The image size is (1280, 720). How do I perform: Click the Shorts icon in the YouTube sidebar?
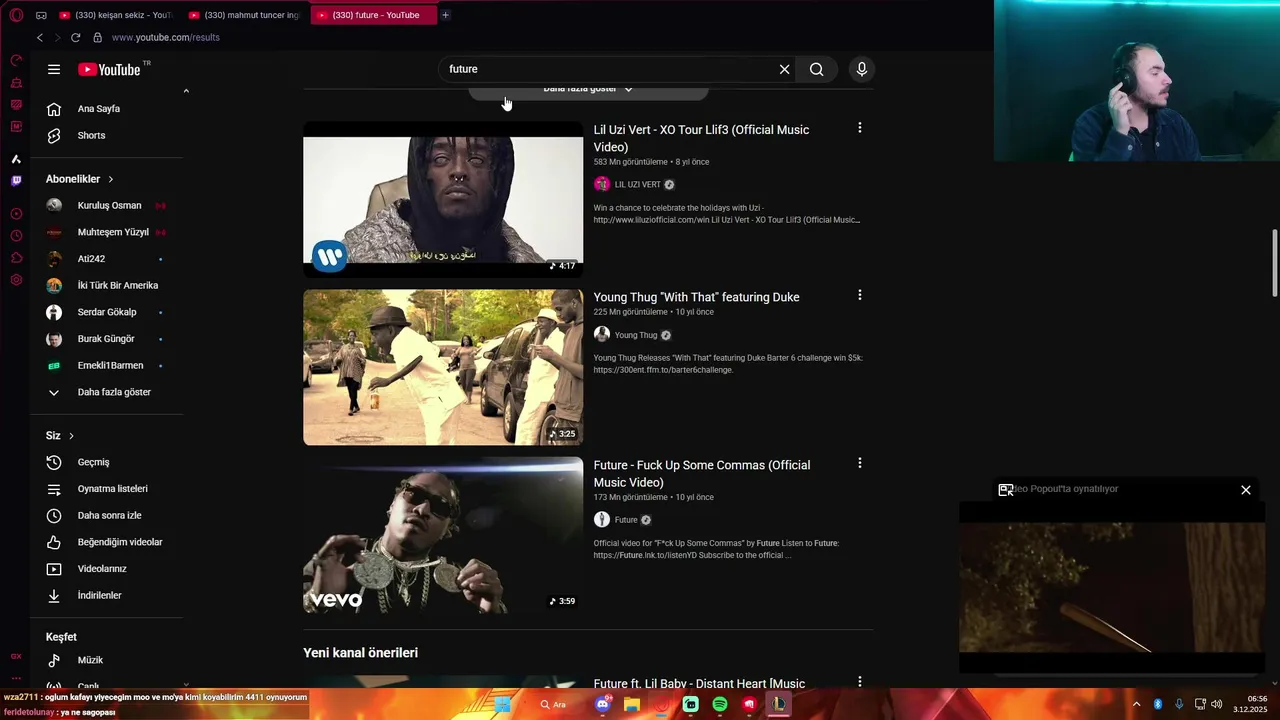54,135
